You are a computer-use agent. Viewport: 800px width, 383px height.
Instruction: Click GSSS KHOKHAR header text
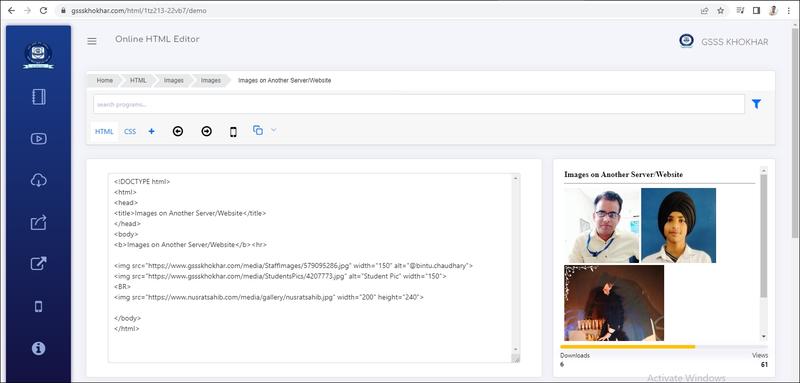(735, 42)
